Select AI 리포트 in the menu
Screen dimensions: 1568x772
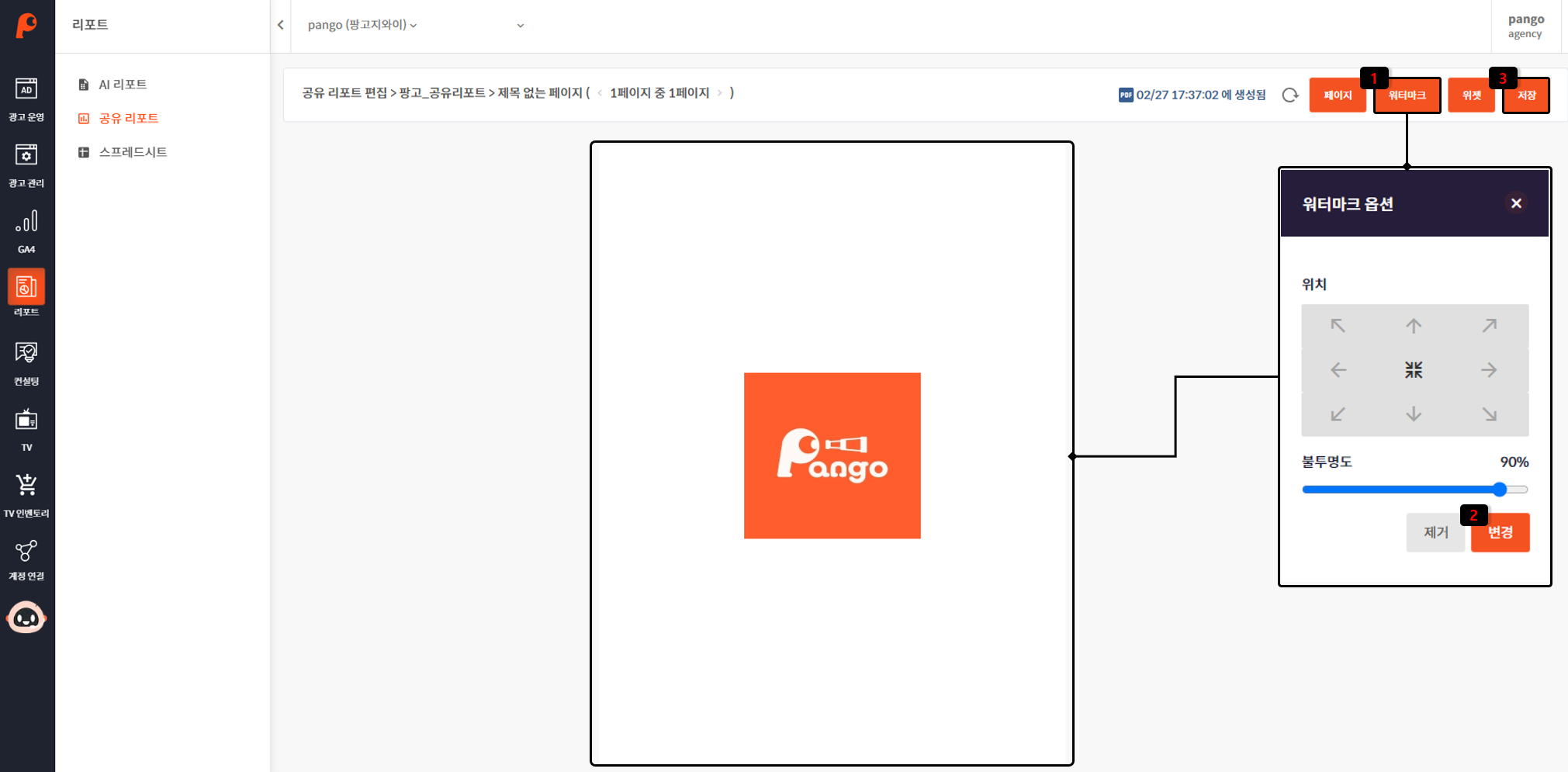click(x=113, y=85)
